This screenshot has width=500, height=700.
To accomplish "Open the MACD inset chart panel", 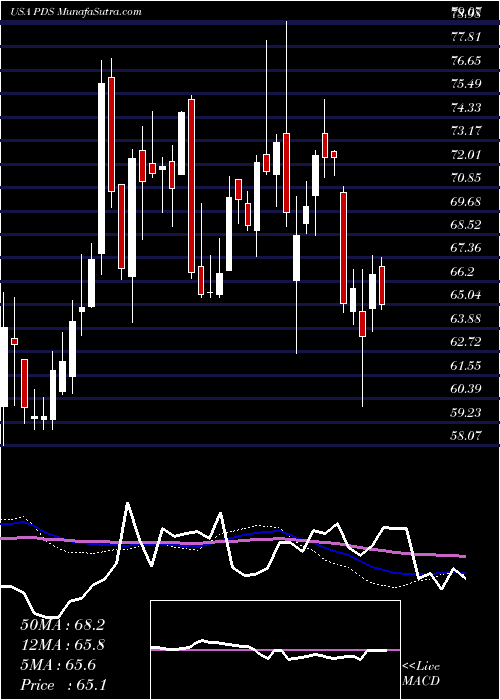I will (275, 650).
